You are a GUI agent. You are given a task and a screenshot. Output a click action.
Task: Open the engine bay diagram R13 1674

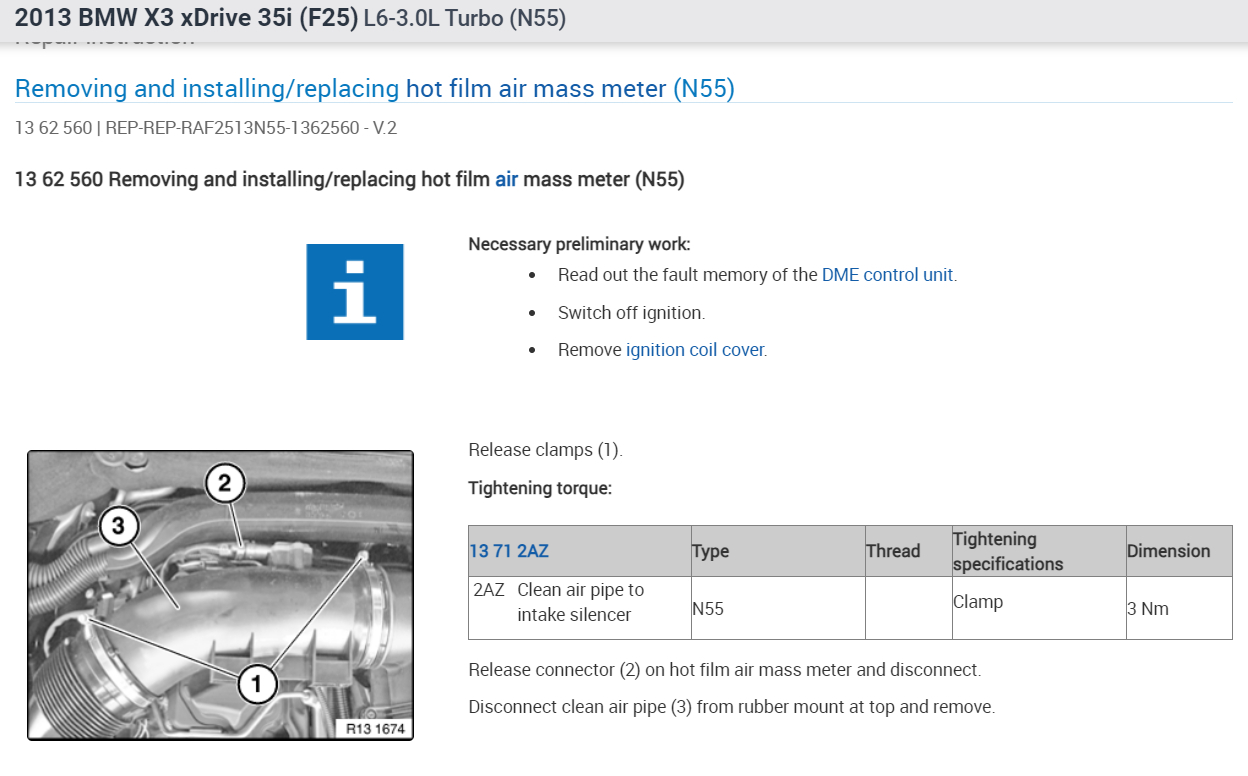(220, 595)
